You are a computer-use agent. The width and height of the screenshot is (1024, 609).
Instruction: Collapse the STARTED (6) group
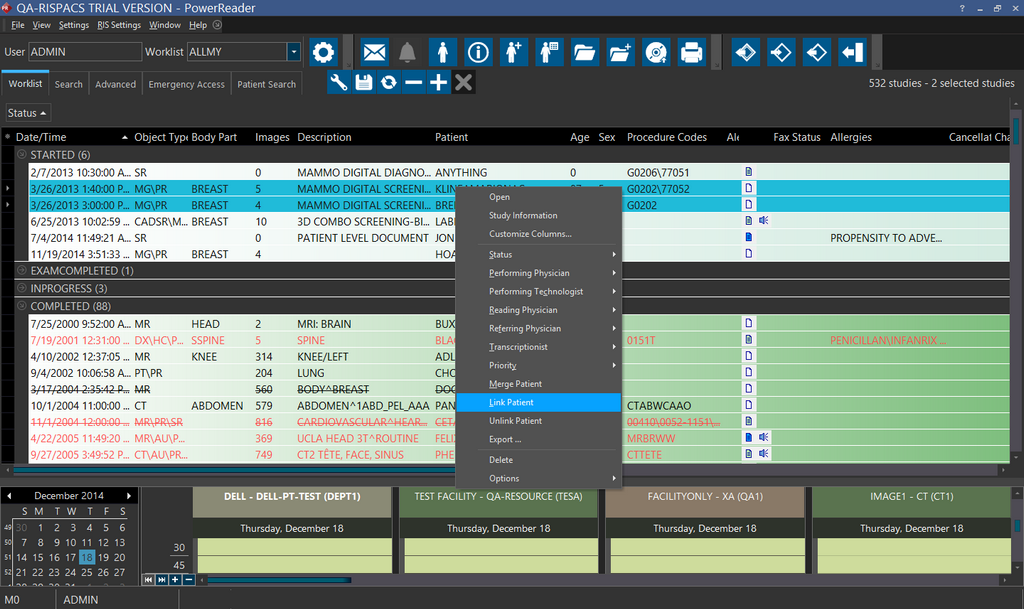[x=22, y=155]
